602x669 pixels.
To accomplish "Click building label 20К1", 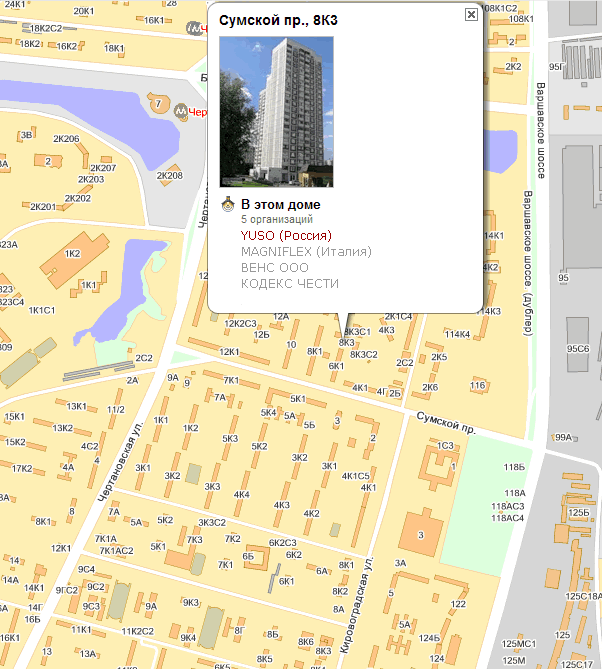I will coord(84,11).
